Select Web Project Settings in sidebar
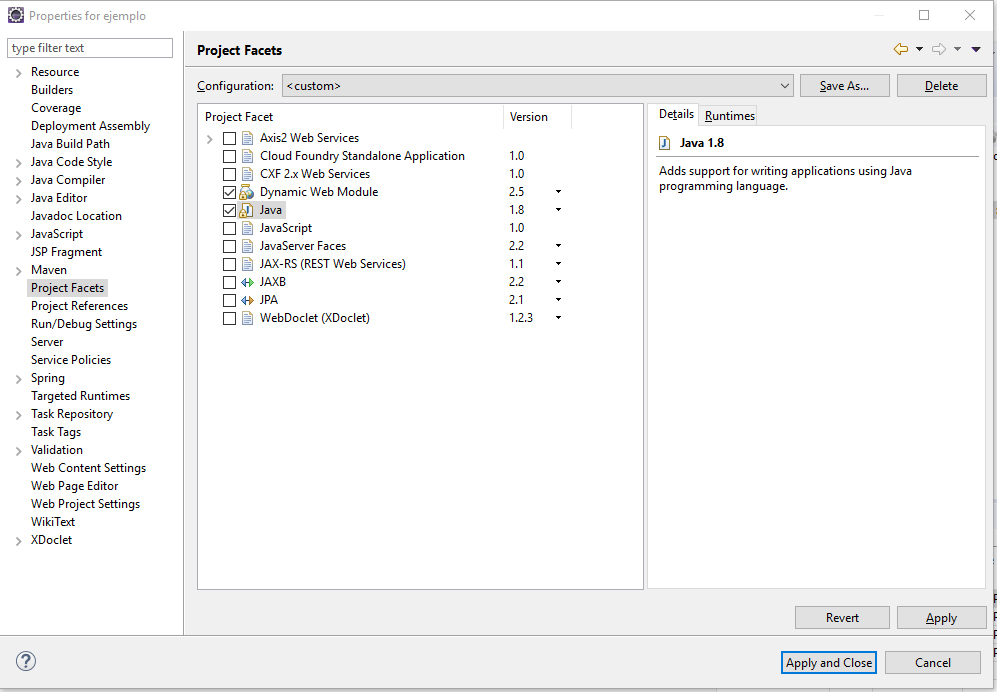The width and height of the screenshot is (997, 692). pos(85,504)
